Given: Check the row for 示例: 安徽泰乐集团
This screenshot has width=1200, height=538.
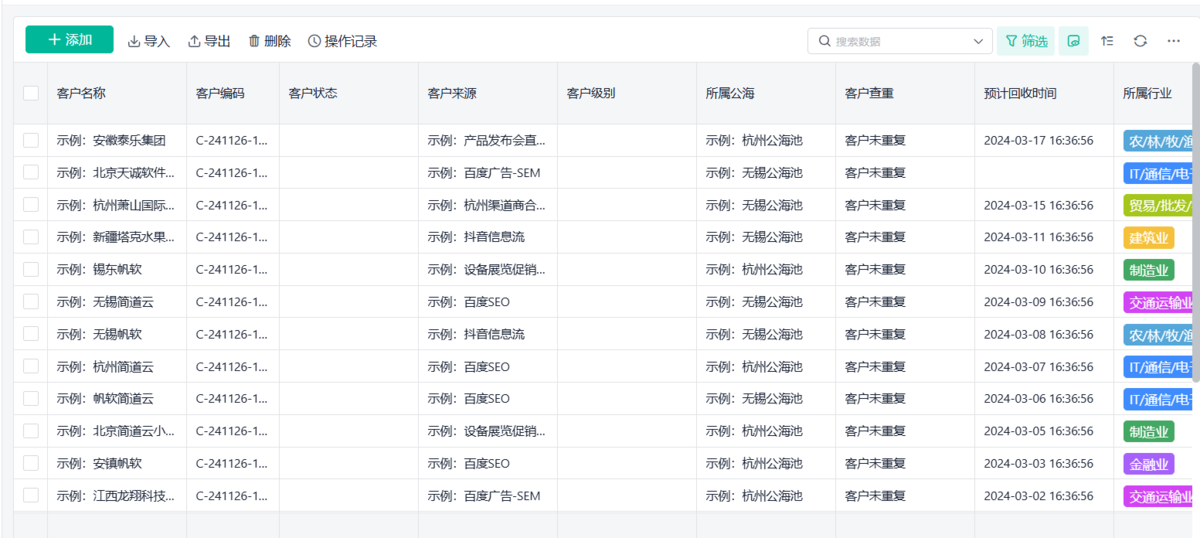Looking at the screenshot, I should [31, 140].
